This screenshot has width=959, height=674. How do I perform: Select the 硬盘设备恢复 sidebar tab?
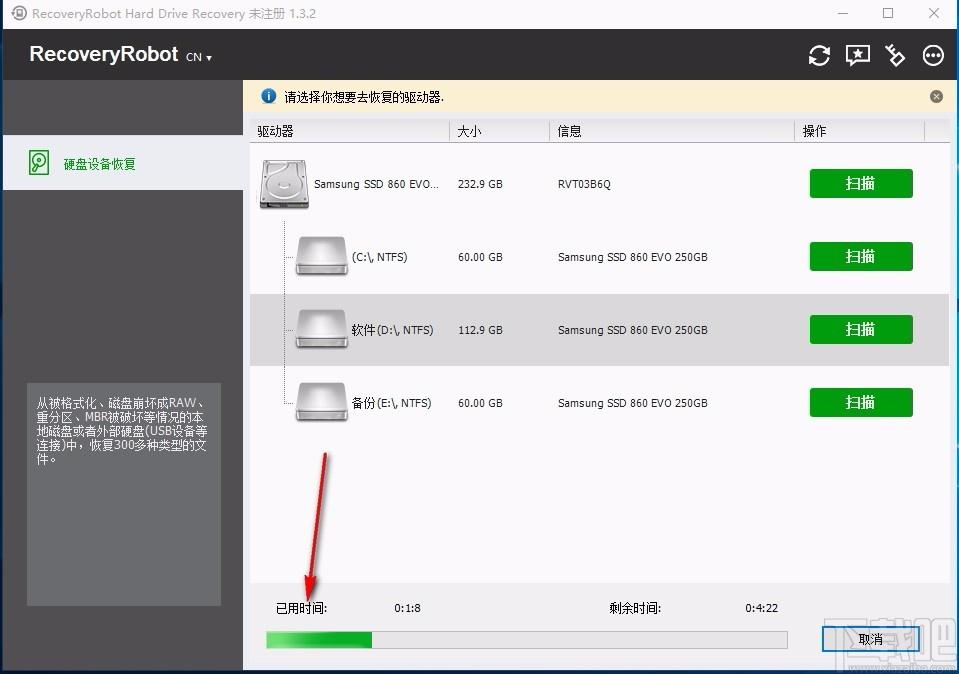tap(123, 163)
